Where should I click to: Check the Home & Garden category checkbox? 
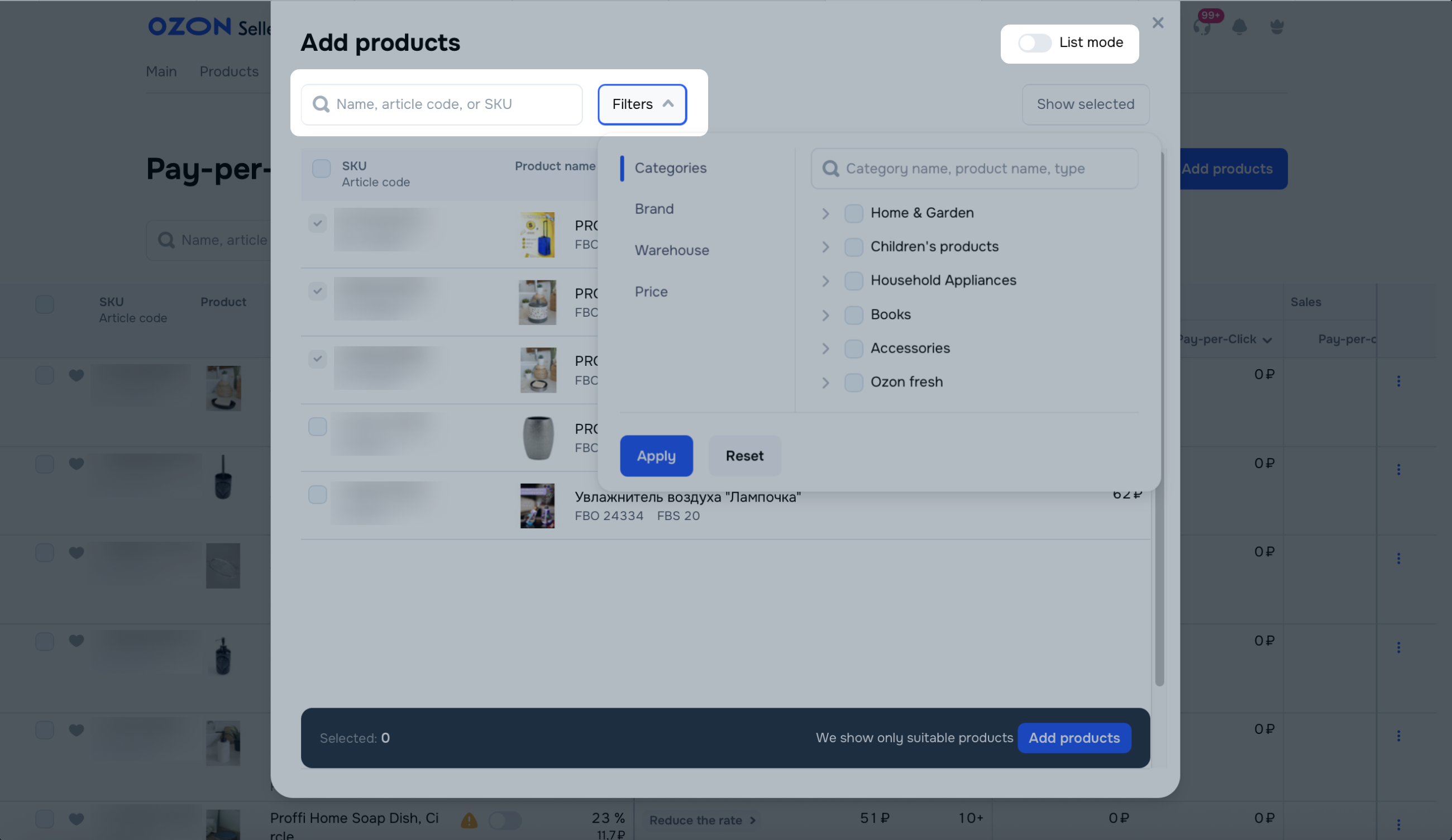point(853,213)
